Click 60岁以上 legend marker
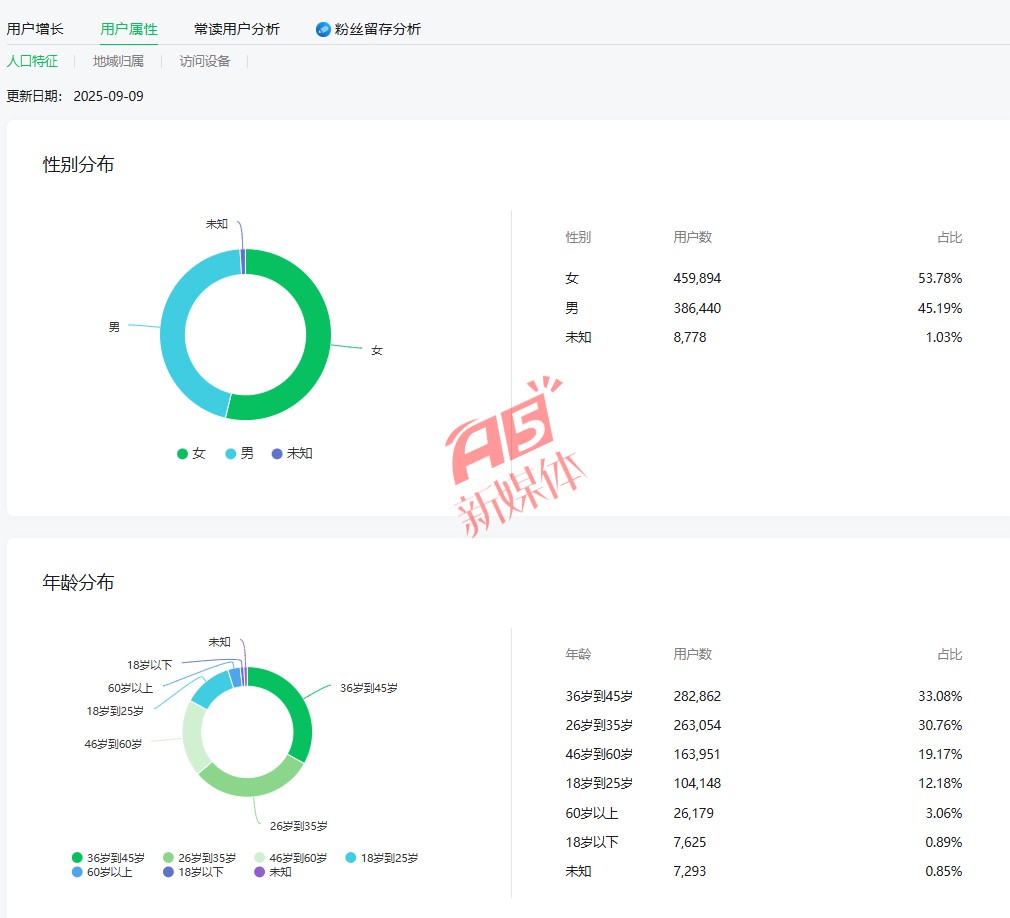Screen dimensions: 1010x918 (77, 872)
